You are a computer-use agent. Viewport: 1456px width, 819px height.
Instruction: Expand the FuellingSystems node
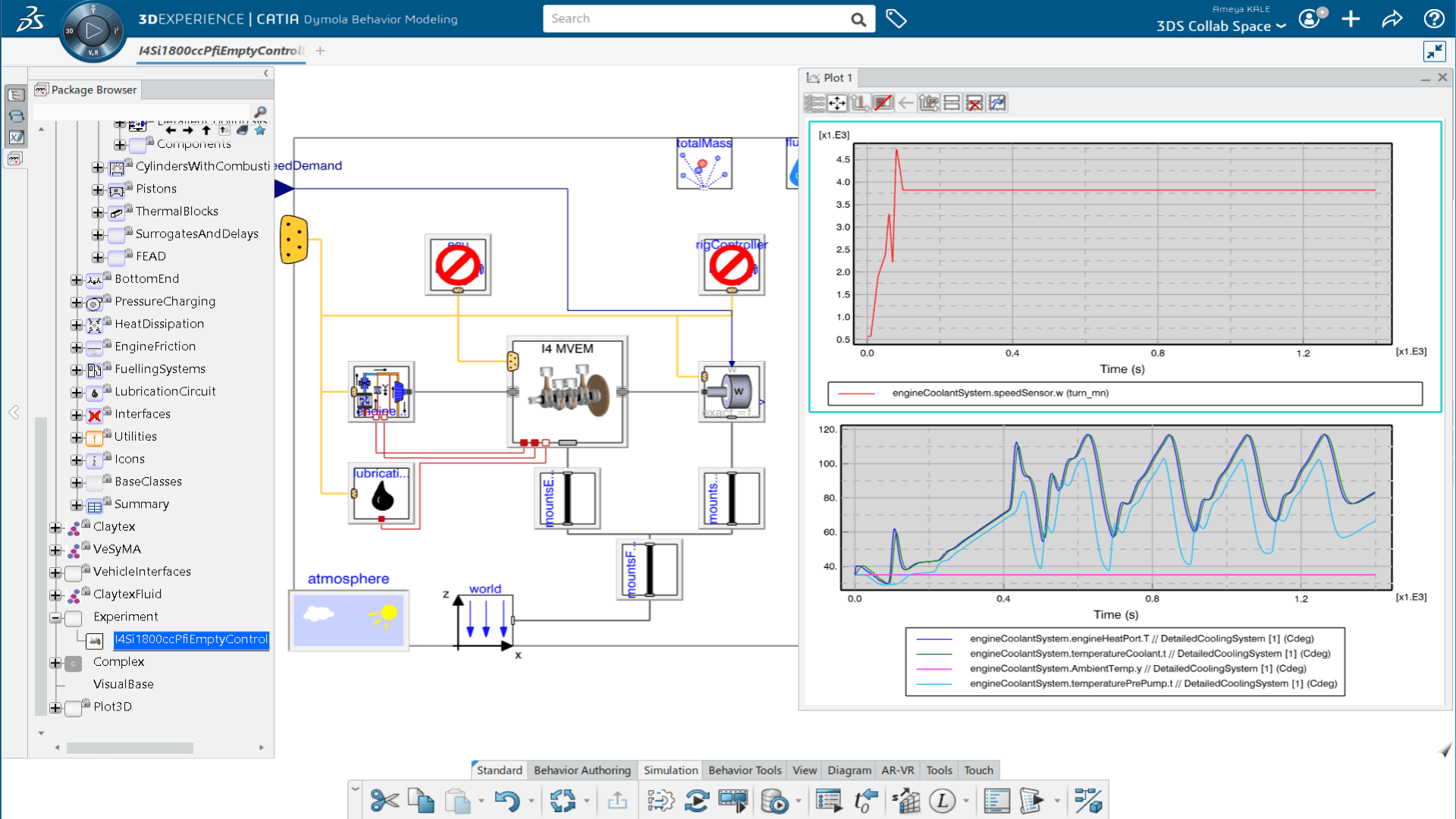pyautogui.click(x=76, y=370)
